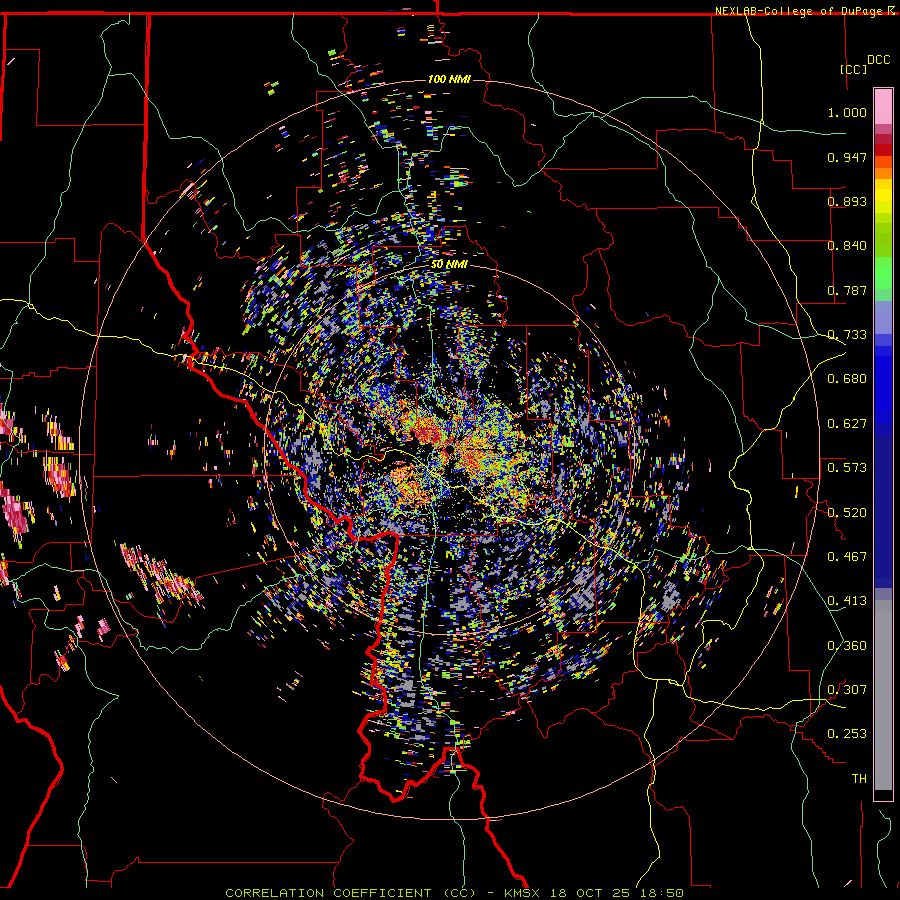The height and width of the screenshot is (900, 900).
Task: Click the DCC label above the color scale
Action: pos(878,60)
